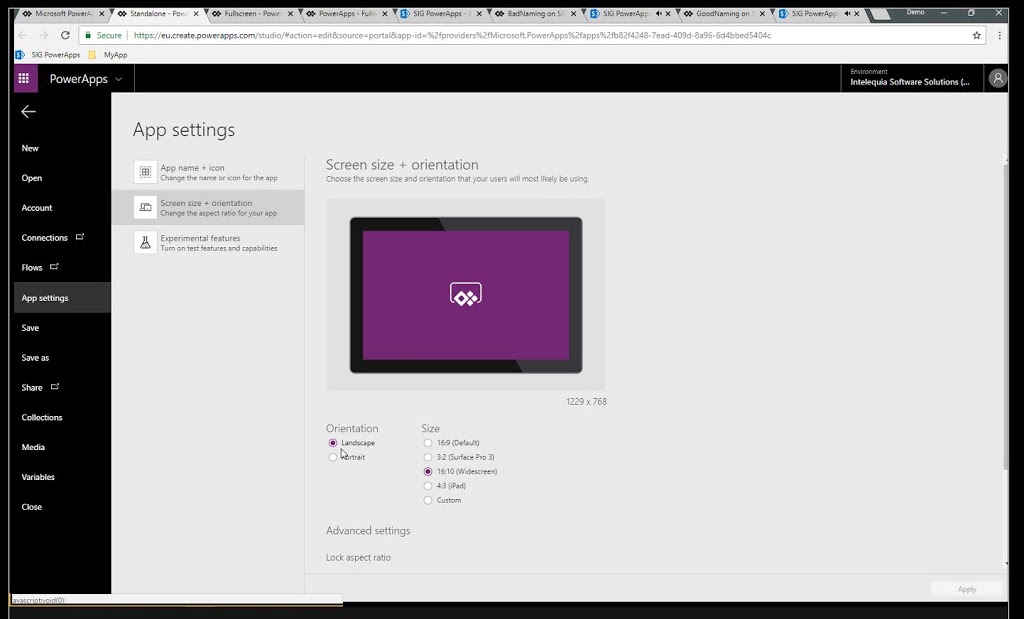Click the external-link icon next to Share
The height and width of the screenshot is (619, 1024).
(55, 387)
